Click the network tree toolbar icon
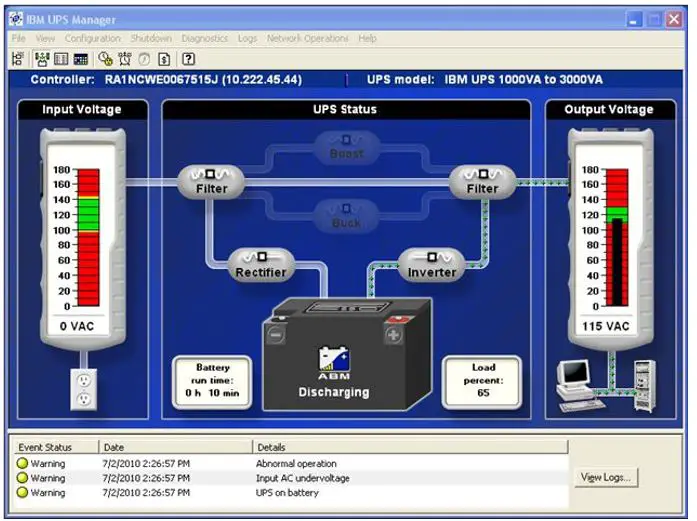 click(x=18, y=59)
